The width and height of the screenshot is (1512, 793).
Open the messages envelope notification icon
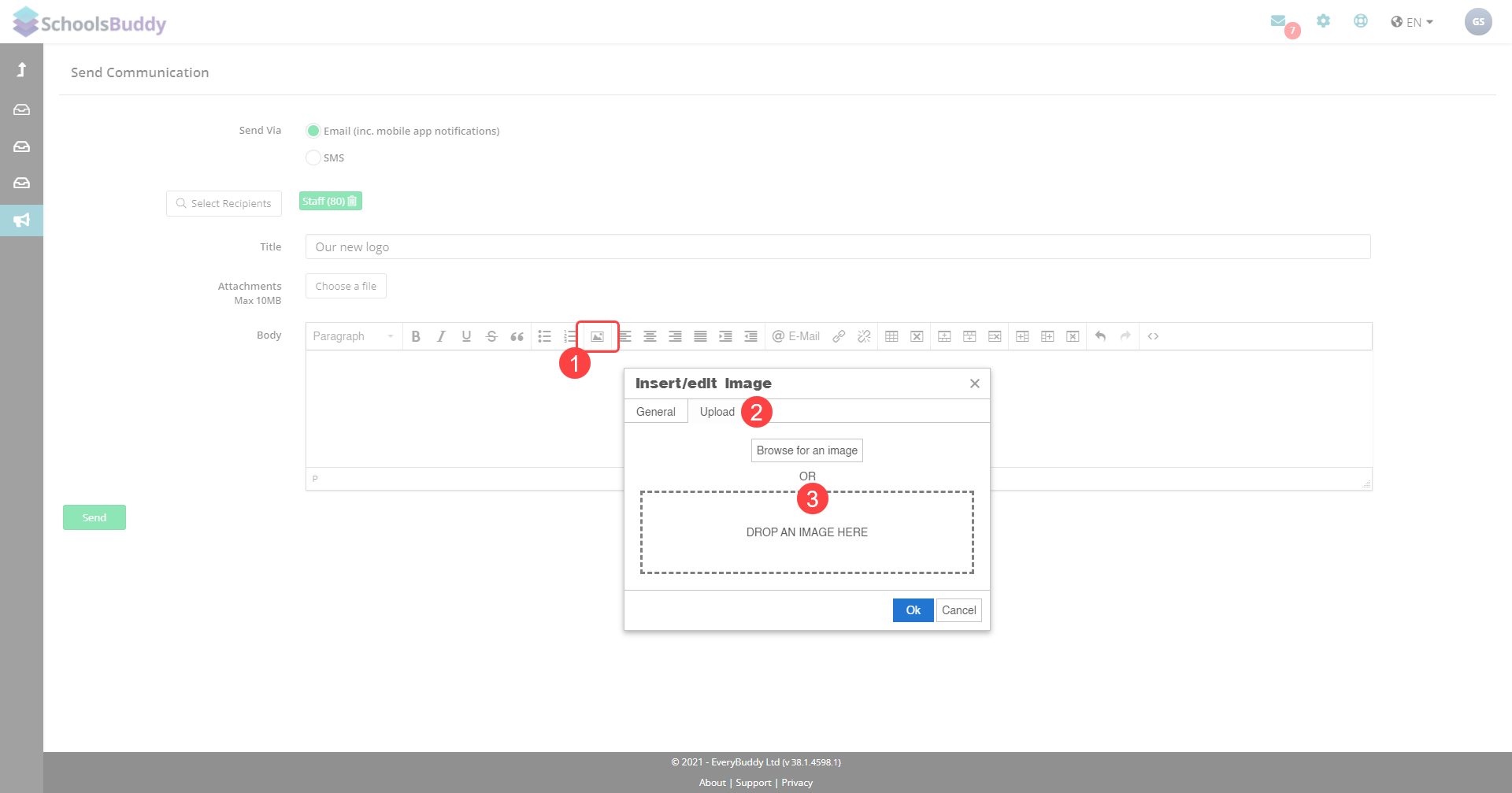(1278, 21)
